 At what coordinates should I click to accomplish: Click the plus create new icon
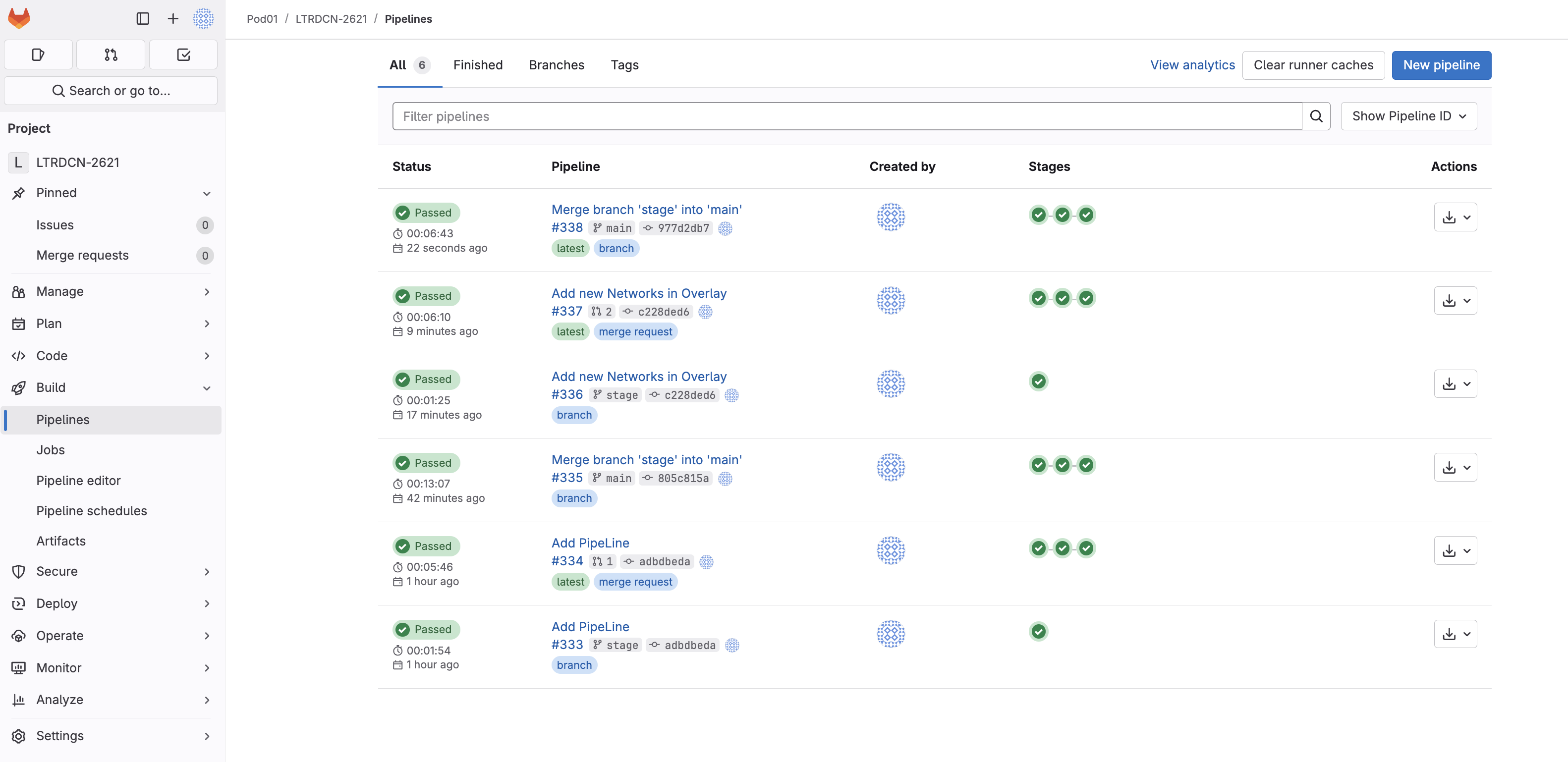[x=173, y=18]
